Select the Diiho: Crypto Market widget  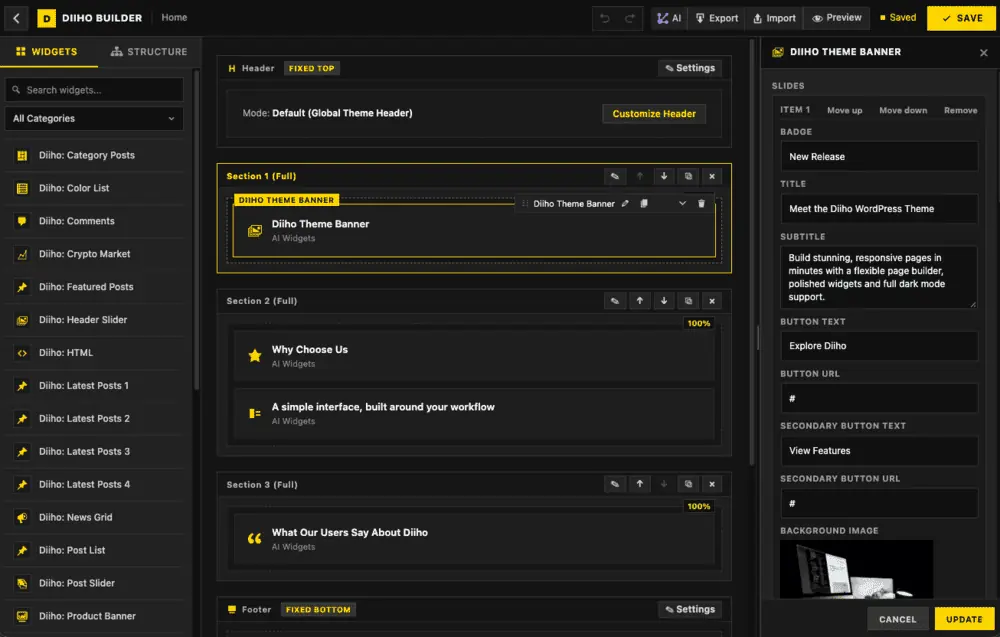pos(94,254)
